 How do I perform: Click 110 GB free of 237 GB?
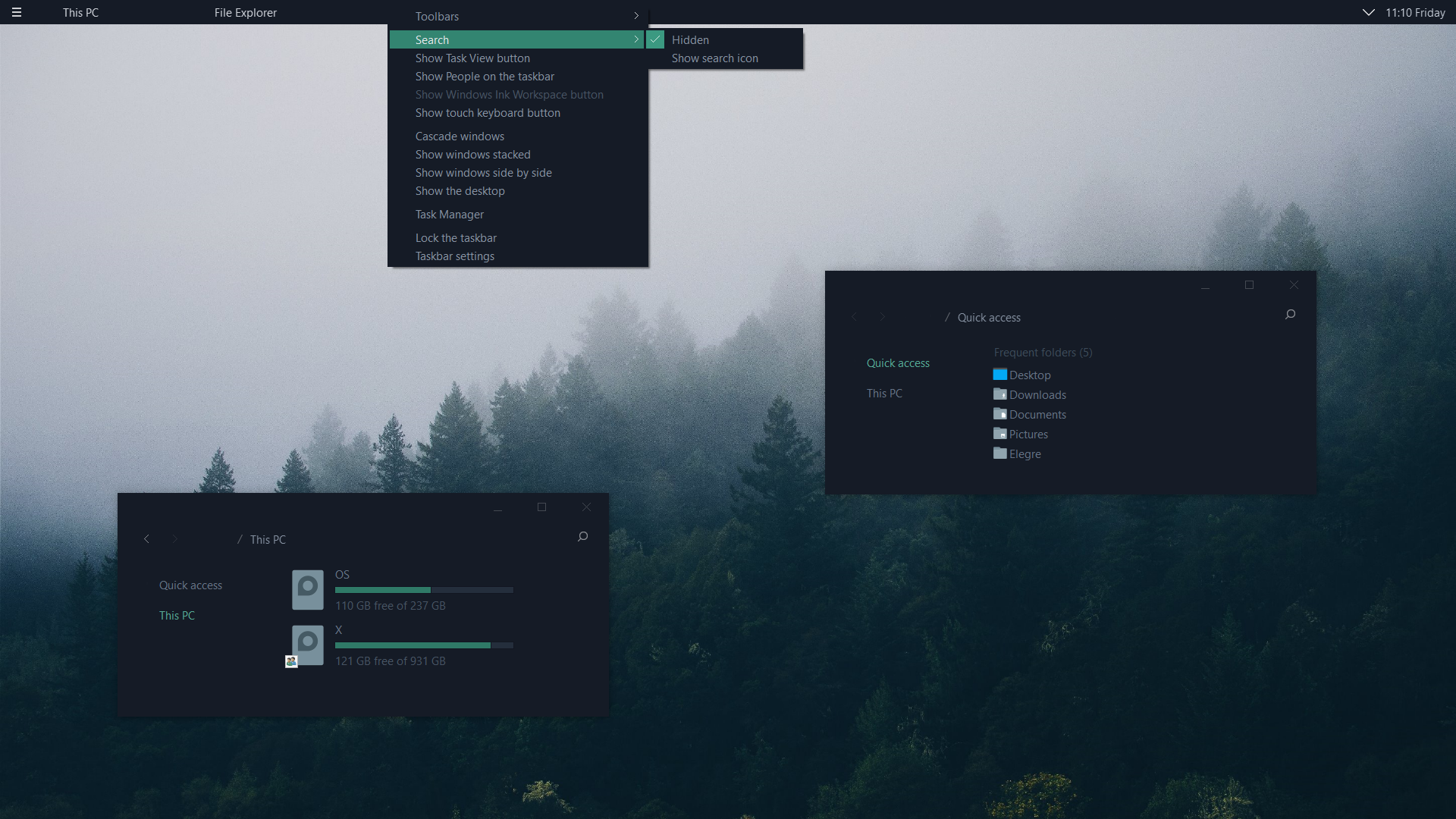point(390,606)
